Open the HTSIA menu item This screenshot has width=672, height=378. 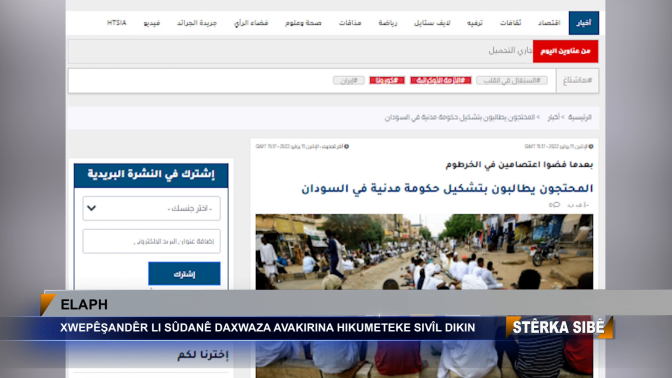117,23
